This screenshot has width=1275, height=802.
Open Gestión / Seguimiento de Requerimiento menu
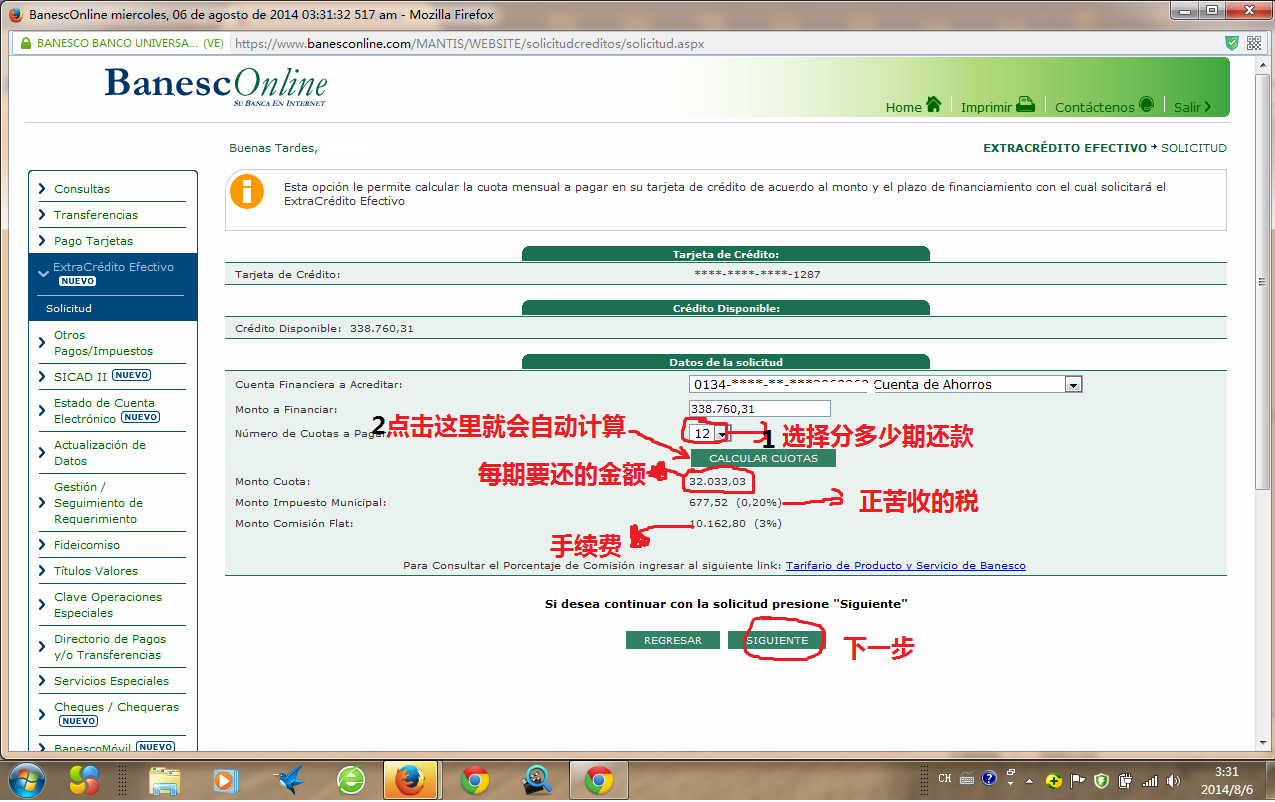(x=98, y=503)
